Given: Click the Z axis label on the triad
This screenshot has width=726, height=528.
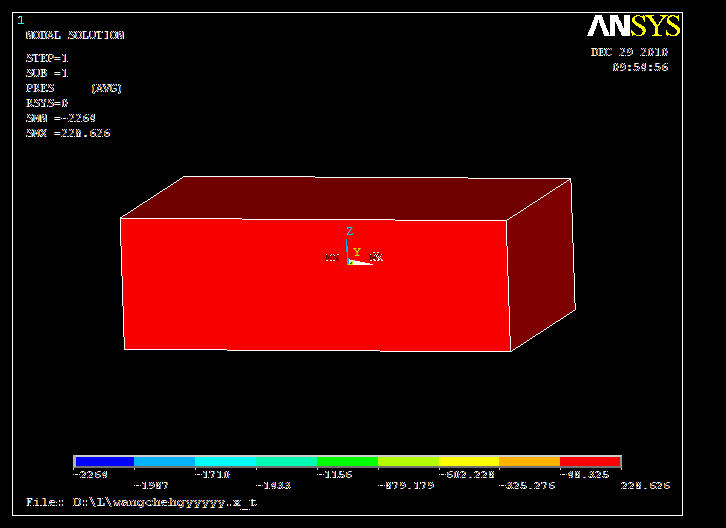Looking at the screenshot, I should (x=349, y=231).
